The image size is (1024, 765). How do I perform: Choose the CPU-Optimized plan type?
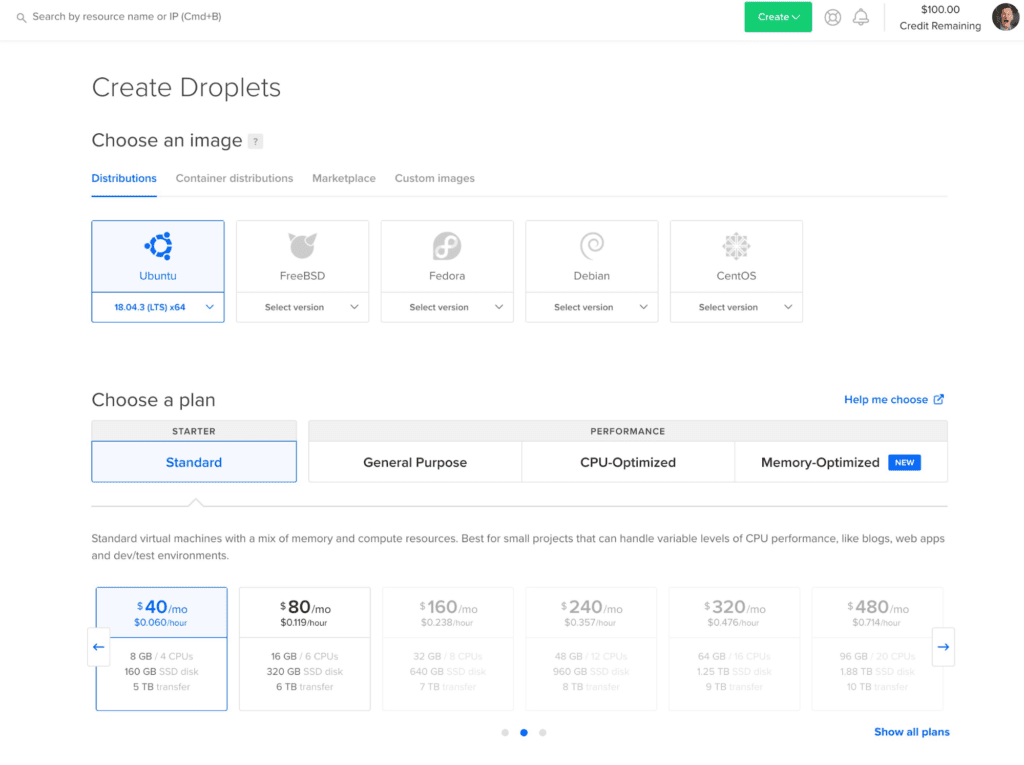(628, 462)
